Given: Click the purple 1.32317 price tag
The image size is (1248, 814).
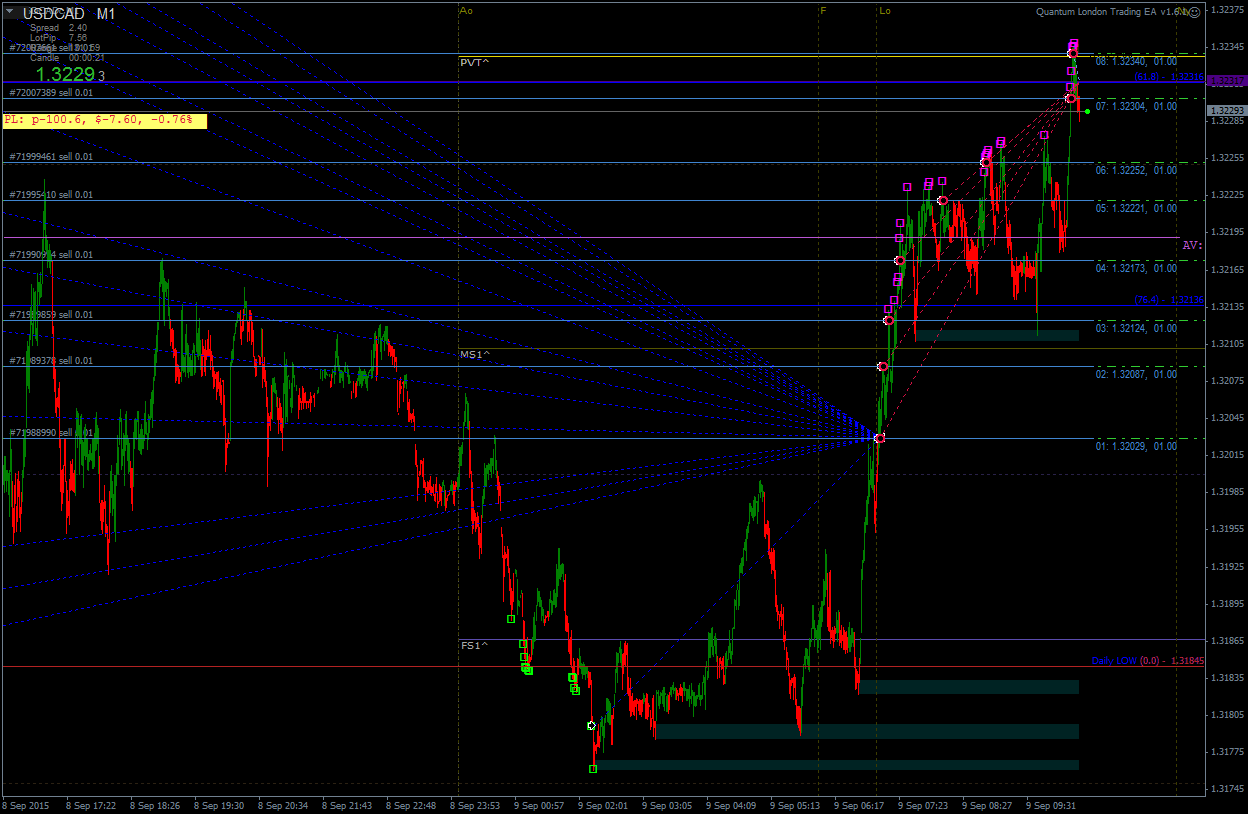Looking at the screenshot, I should point(1226,80).
